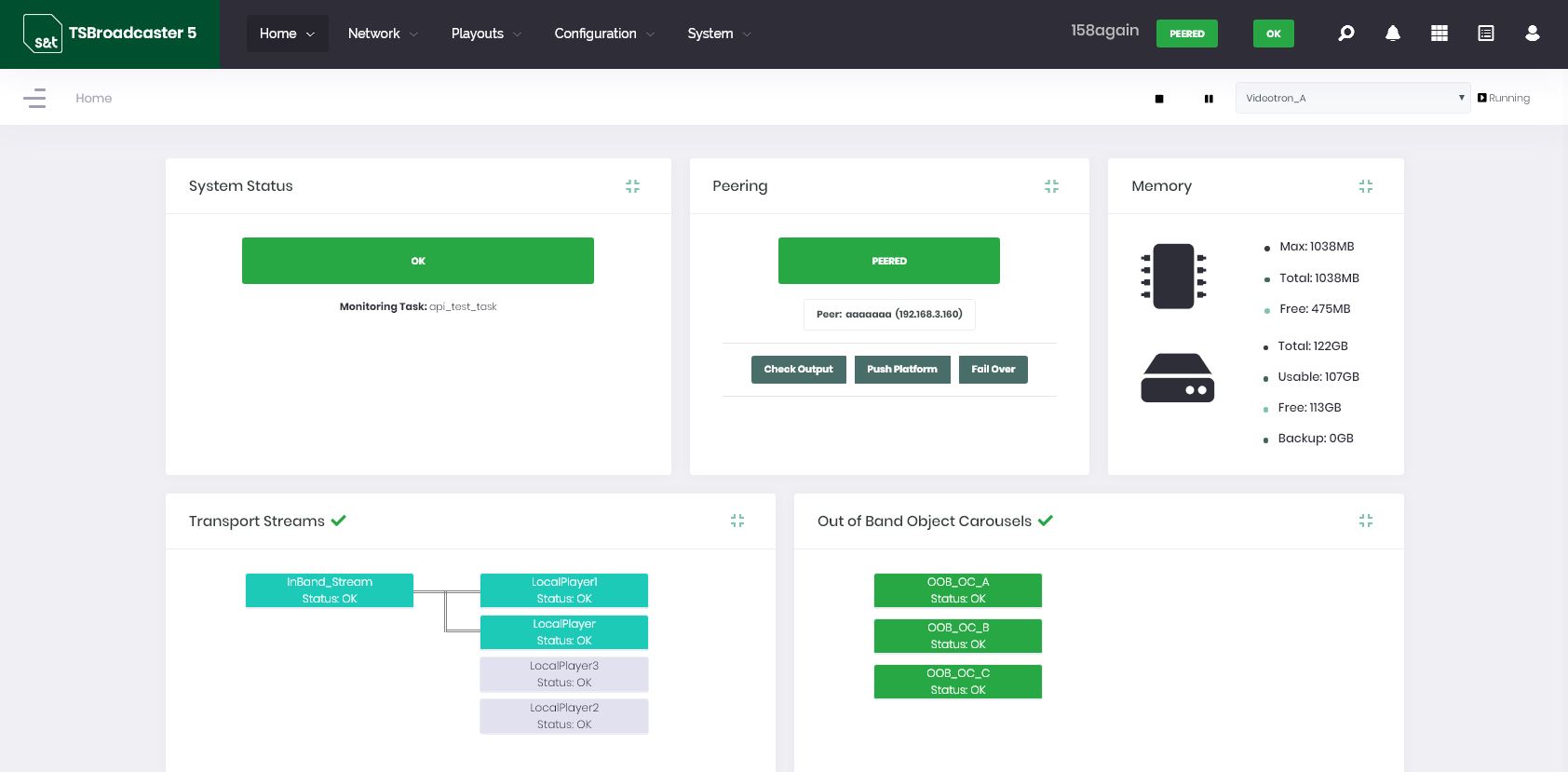
Task: Select the OOB_OC_B carousel block
Action: click(957, 636)
